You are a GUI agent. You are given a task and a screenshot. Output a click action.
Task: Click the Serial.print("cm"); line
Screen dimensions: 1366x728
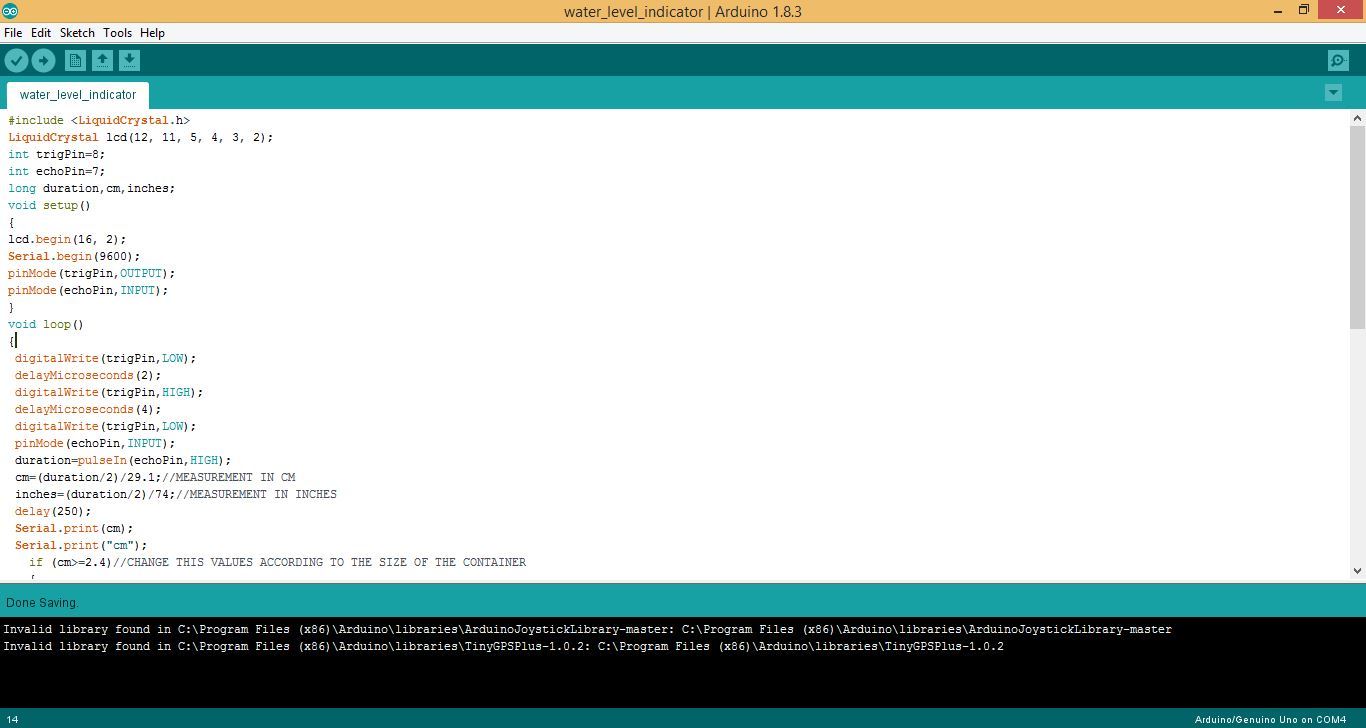pos(81,545)
